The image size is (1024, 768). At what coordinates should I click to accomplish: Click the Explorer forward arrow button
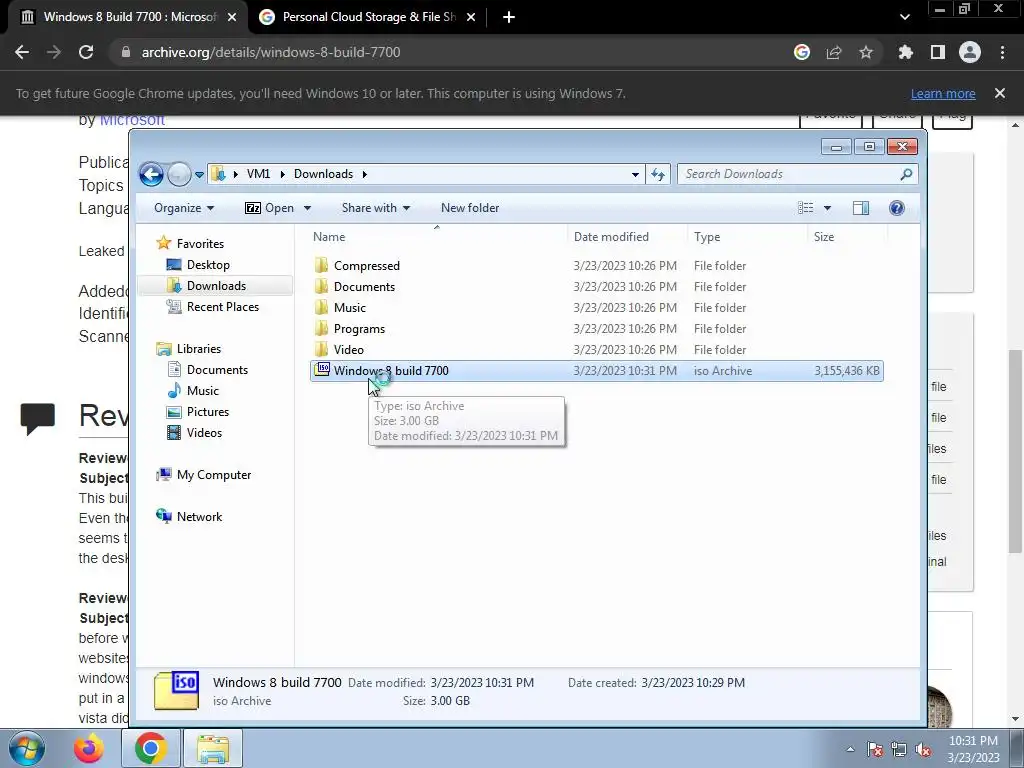[x=179, y=174]
